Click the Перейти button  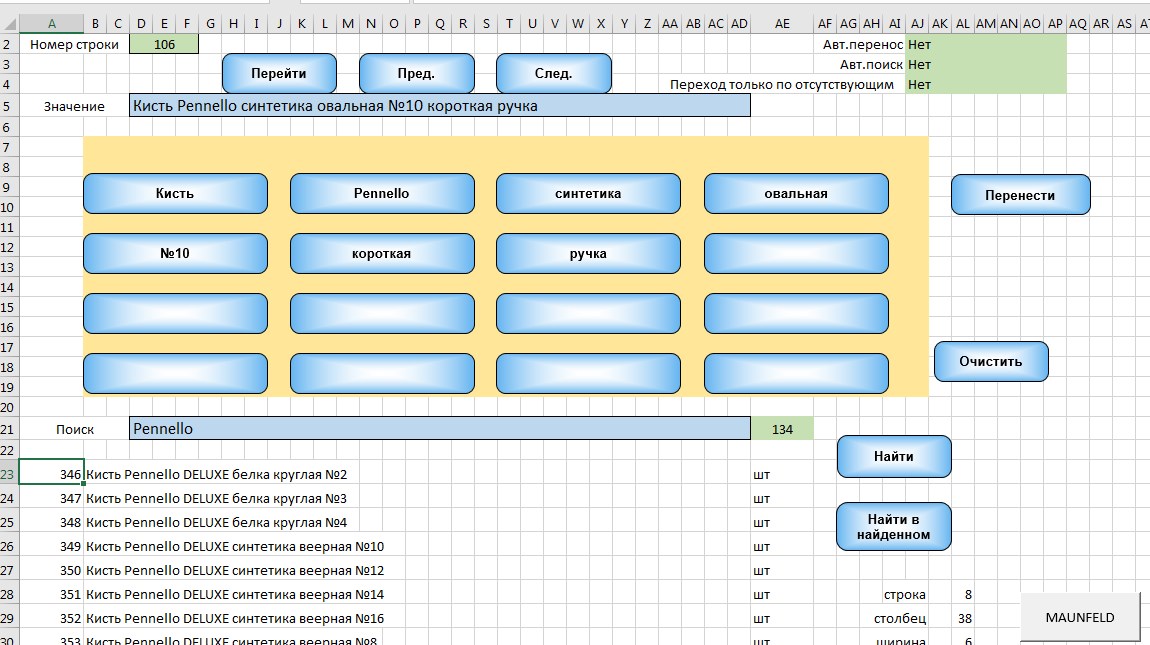279,73
